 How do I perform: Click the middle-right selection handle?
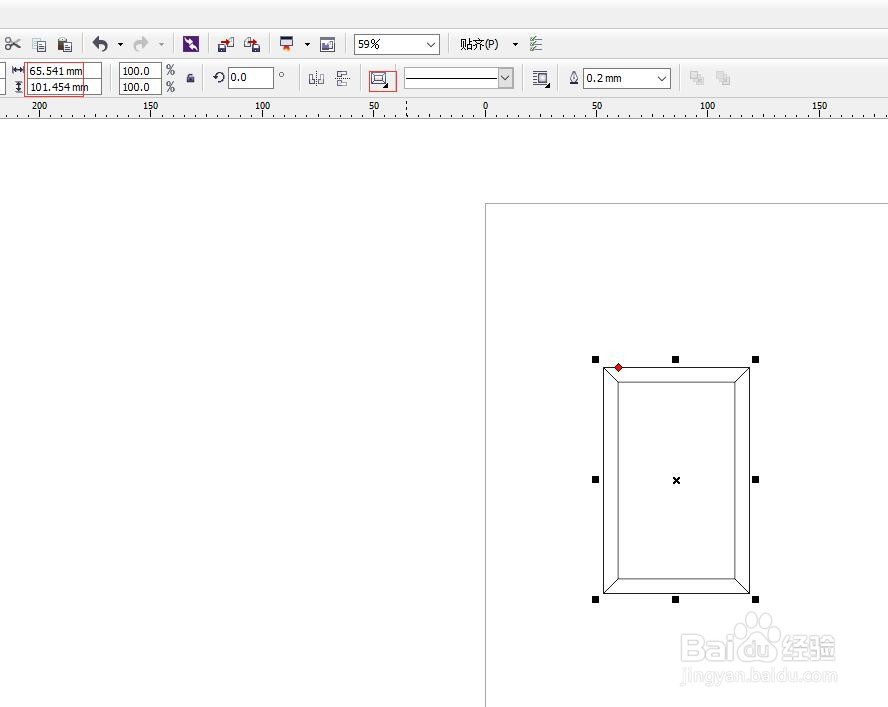tap(755, 479)
